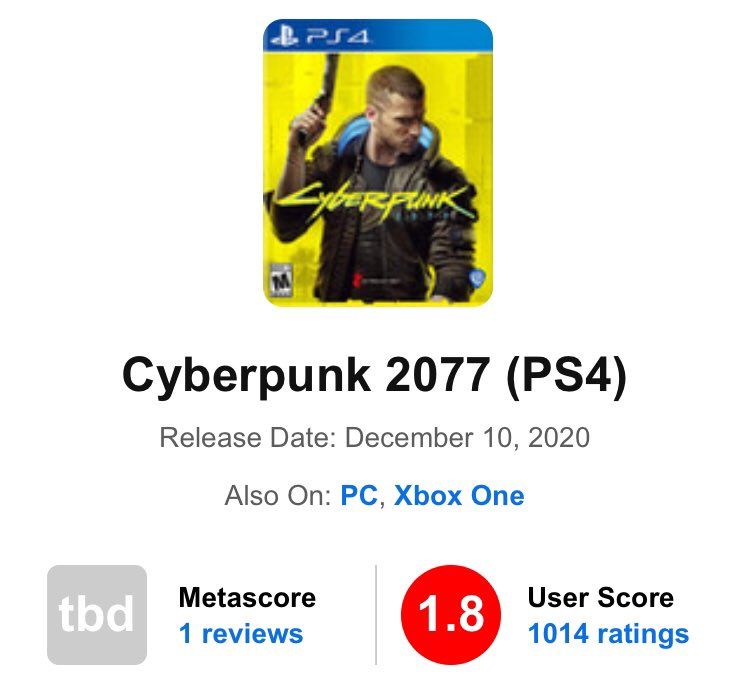Click the Release Date December 10, 2020 text

(374, 438)
